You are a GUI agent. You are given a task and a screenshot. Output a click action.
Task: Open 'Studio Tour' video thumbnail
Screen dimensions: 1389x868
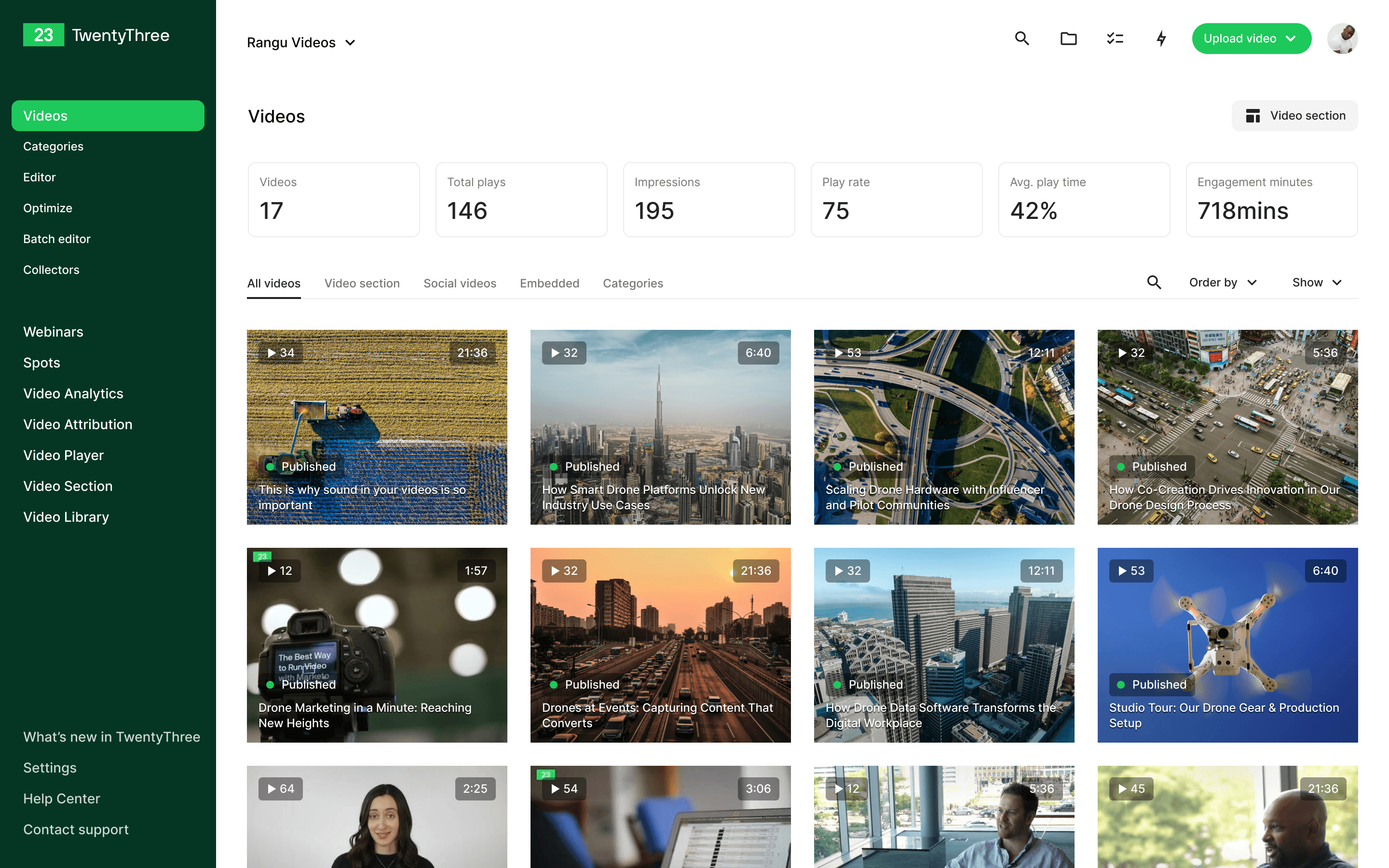point(1228,645)
